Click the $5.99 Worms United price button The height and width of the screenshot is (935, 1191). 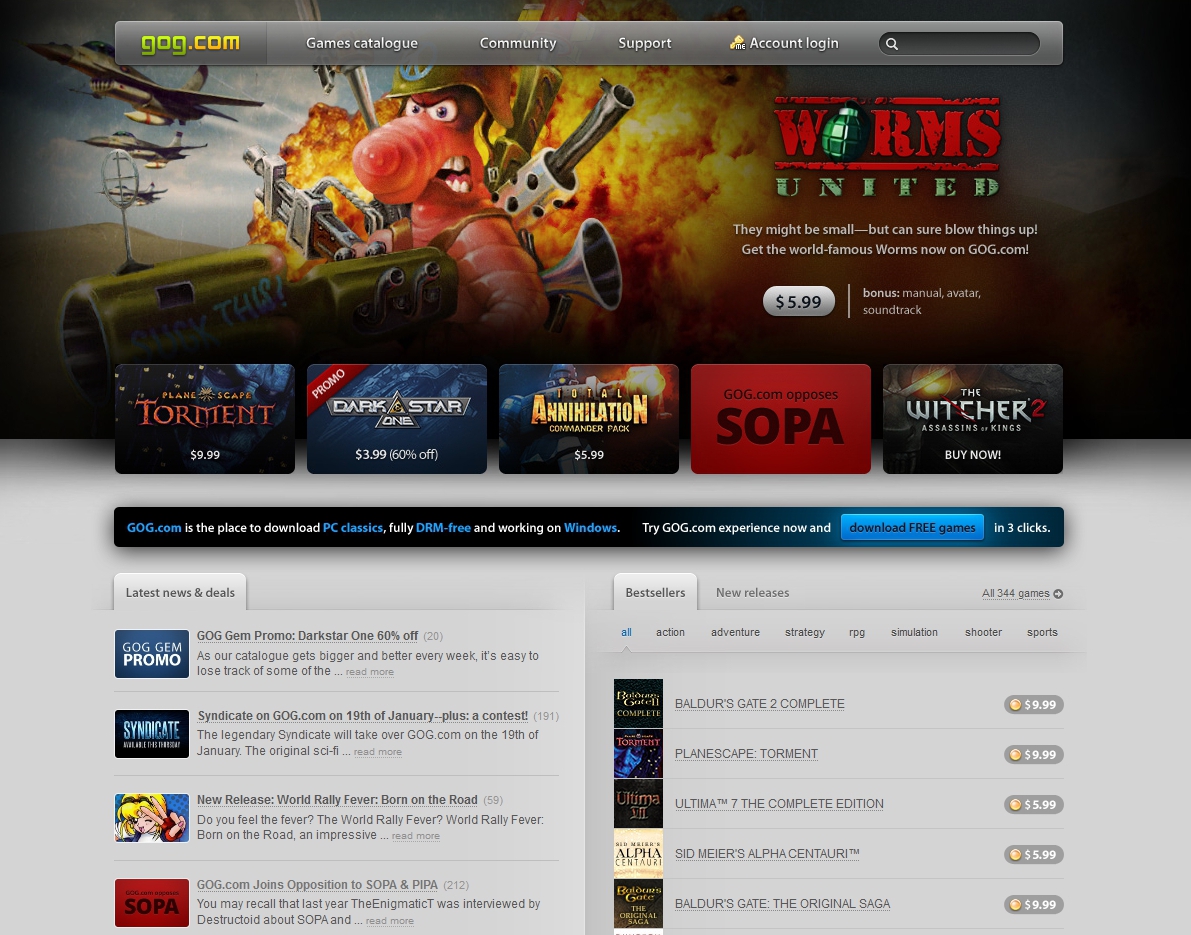coord(798,302)
